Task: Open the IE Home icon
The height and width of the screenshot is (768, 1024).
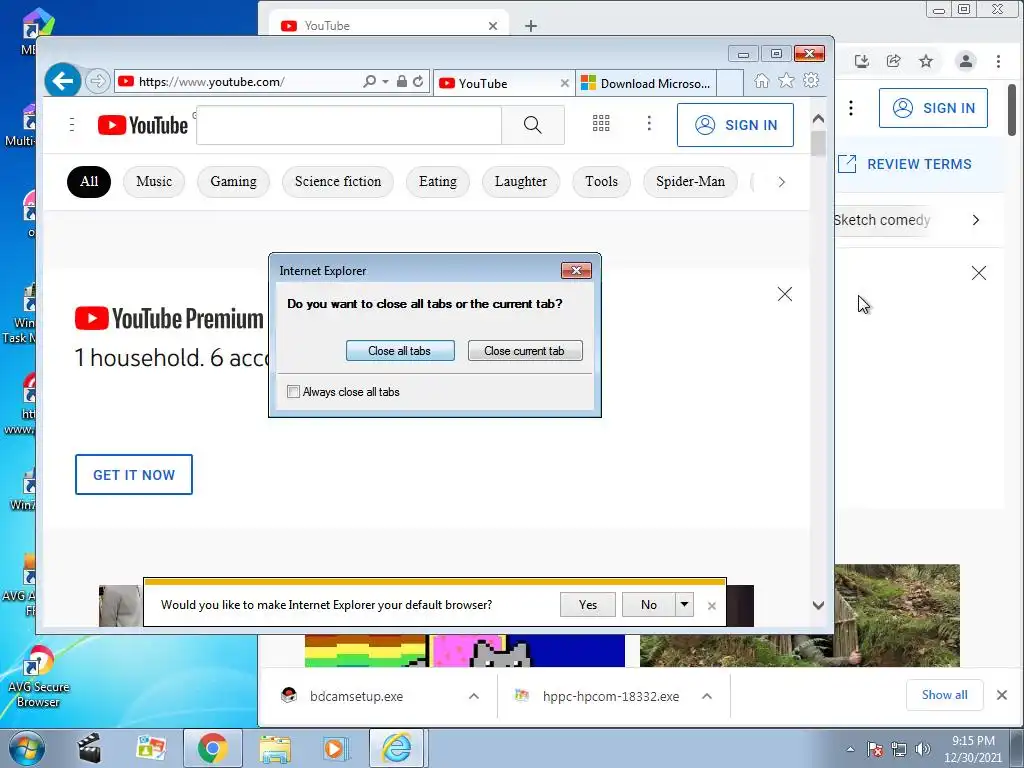Action: coord(761,80)
